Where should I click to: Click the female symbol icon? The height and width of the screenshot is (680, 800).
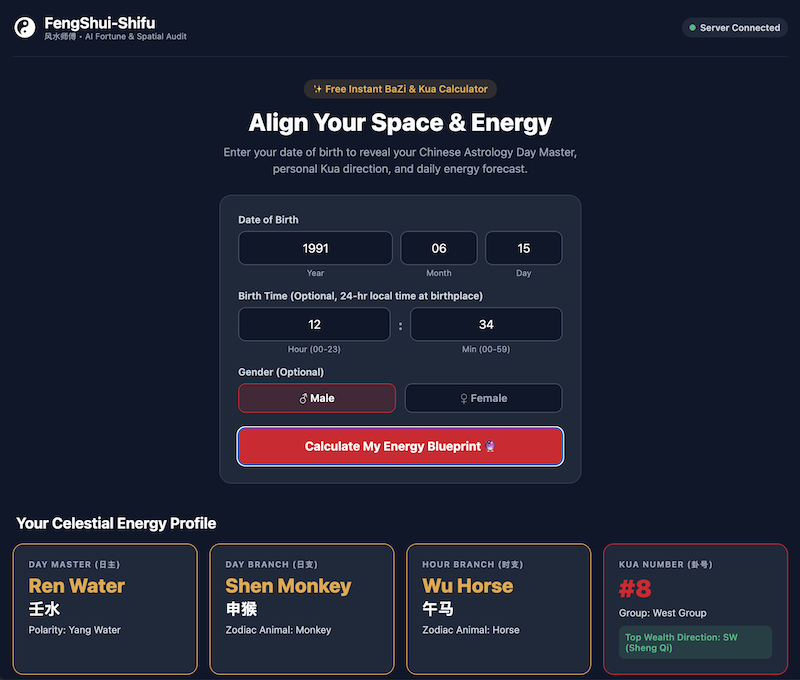tap(464, 398)
